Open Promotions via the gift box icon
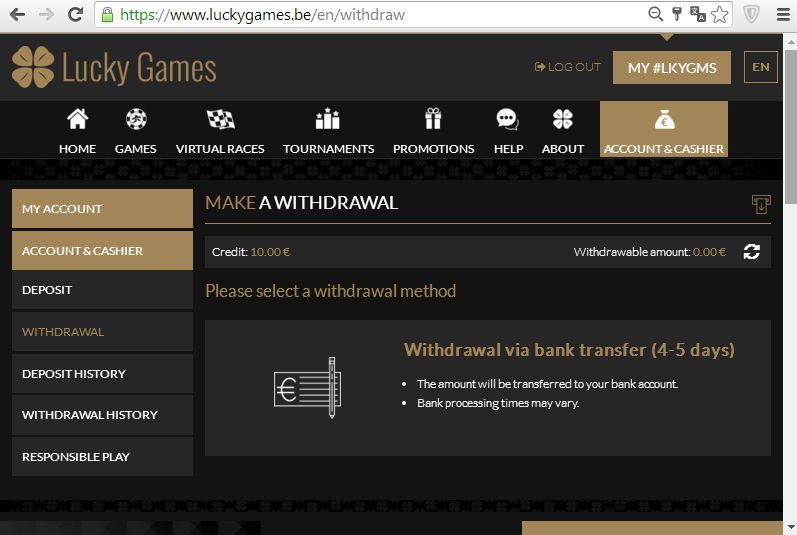Image resolution: width=797 pixels, height=535 pixels. (433, 120)
